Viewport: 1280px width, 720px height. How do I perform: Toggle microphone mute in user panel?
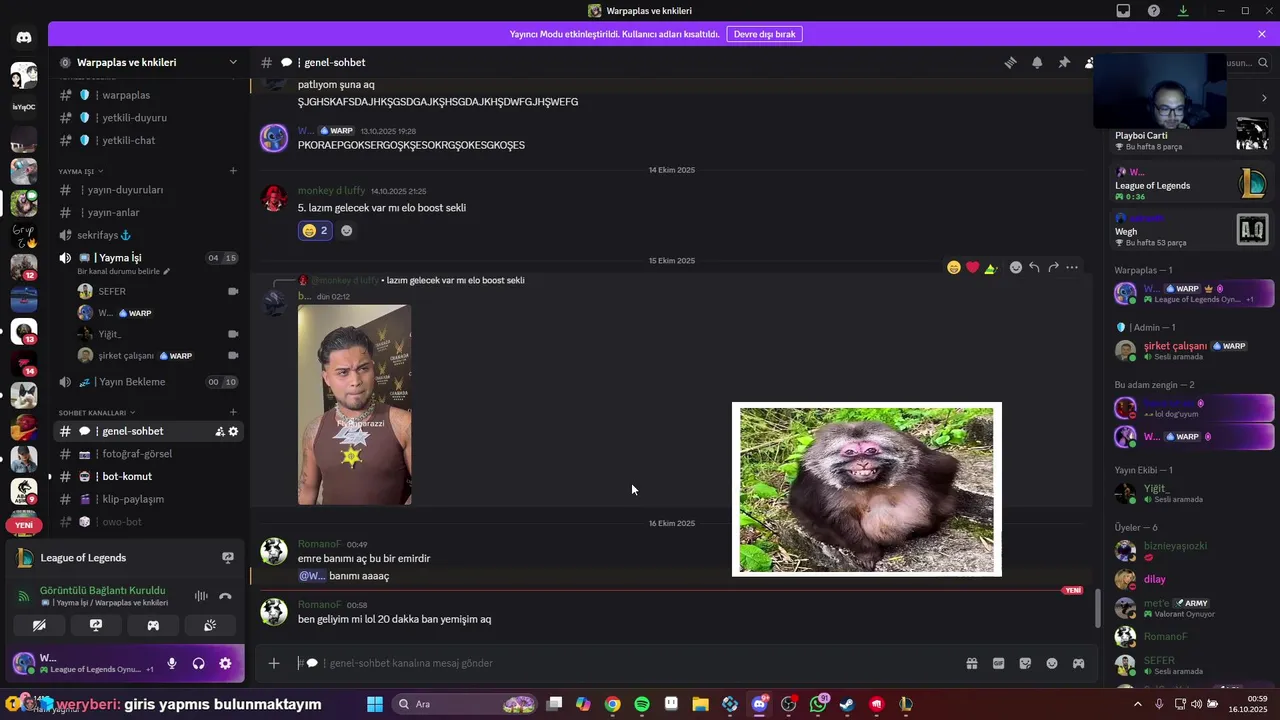pyautogui.click(x=172, y=663)
